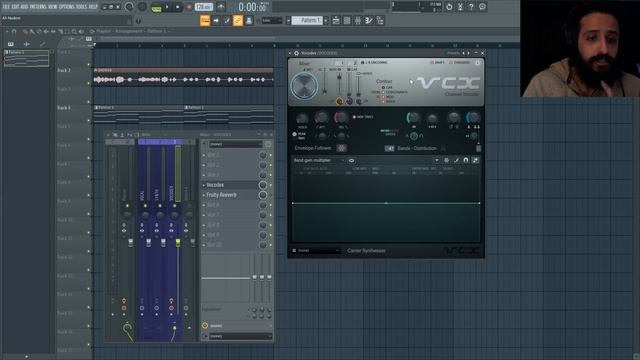Image resolution: width=640 pixels, height=360 pixels.
Task: Toggle the playlist snap magnet icon
Action: point(14,31)
